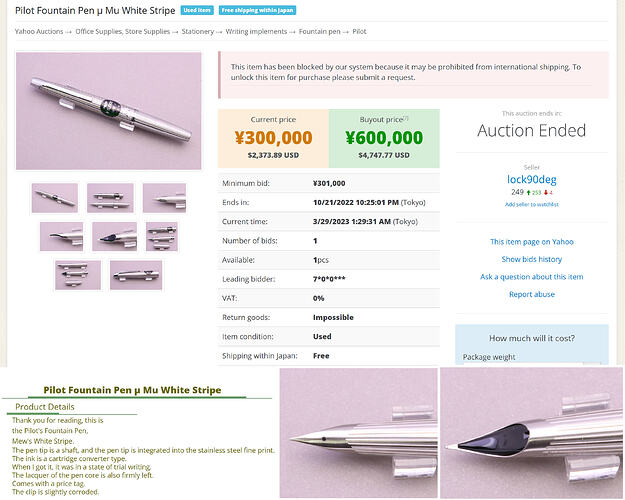Open seller lock90deg profile
Viewport: 625px width, 500px height.
click(x=531, y=179)
